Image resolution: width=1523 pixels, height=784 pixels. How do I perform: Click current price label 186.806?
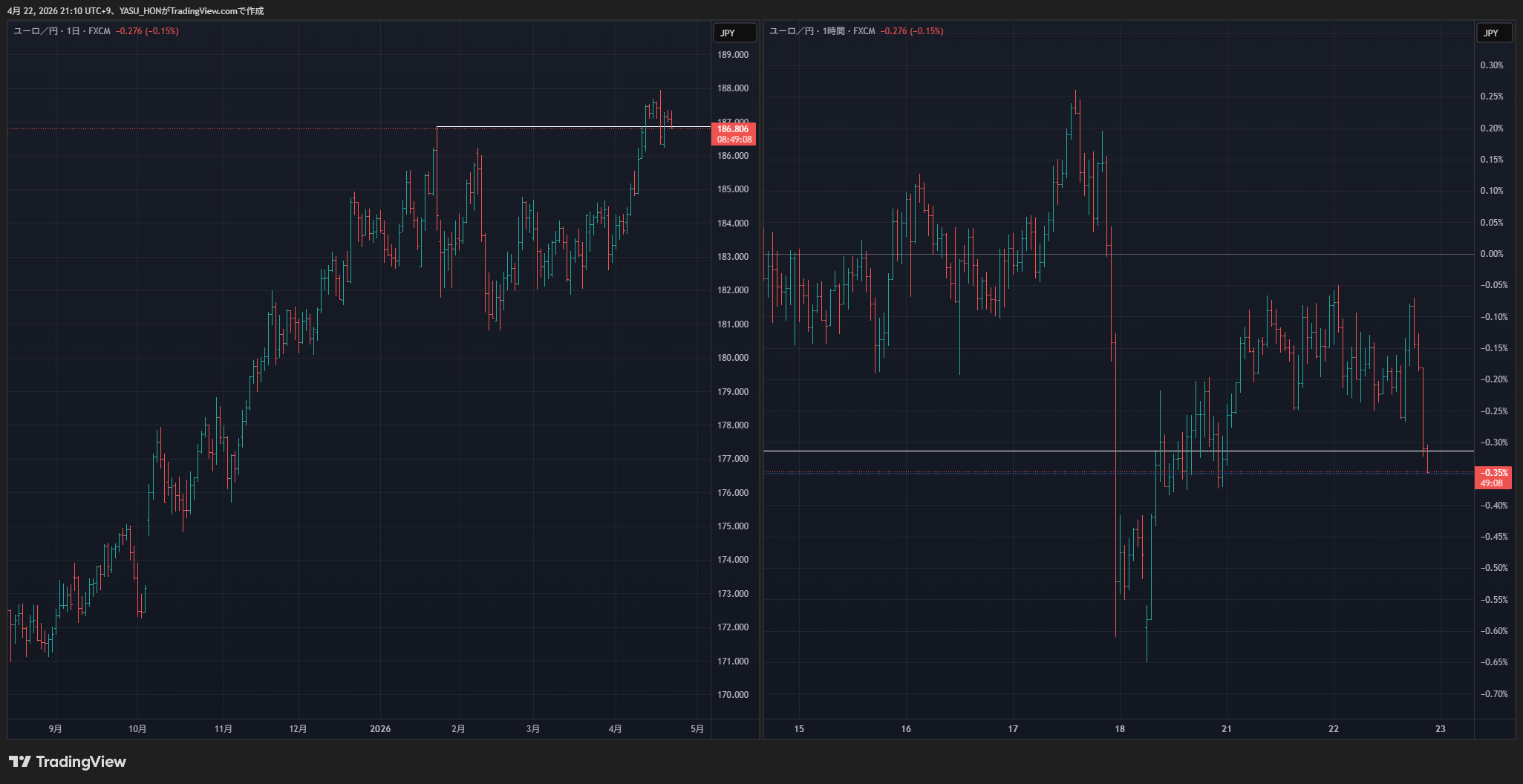tap(734, 129)
